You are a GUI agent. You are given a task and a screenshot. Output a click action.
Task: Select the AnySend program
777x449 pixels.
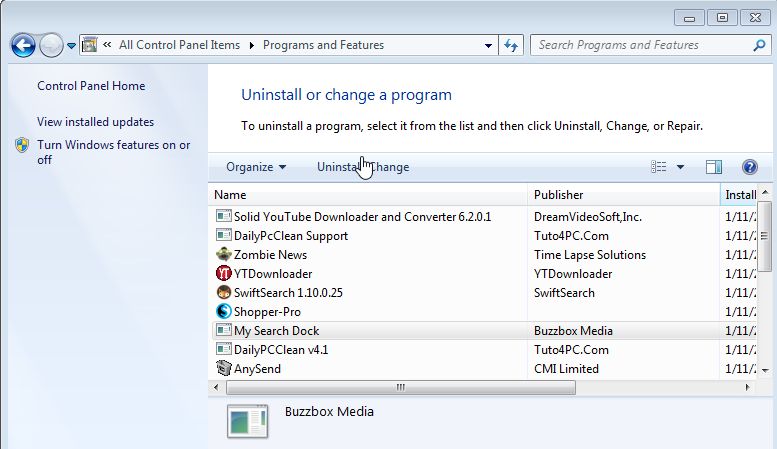pyautogui.click(x=257, y=369)
